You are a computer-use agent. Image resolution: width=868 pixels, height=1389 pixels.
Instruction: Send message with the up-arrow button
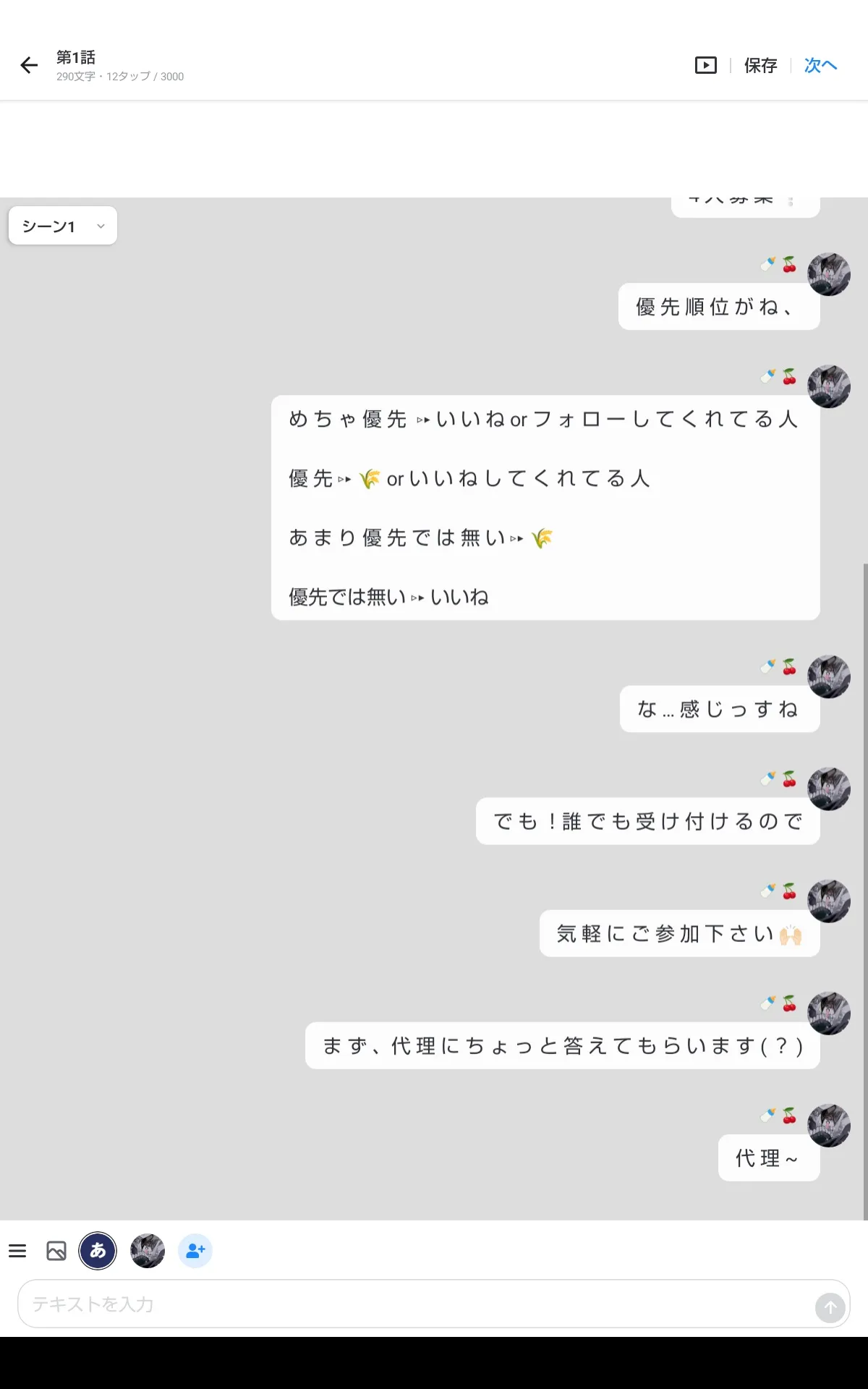(x=830, y=1308)
